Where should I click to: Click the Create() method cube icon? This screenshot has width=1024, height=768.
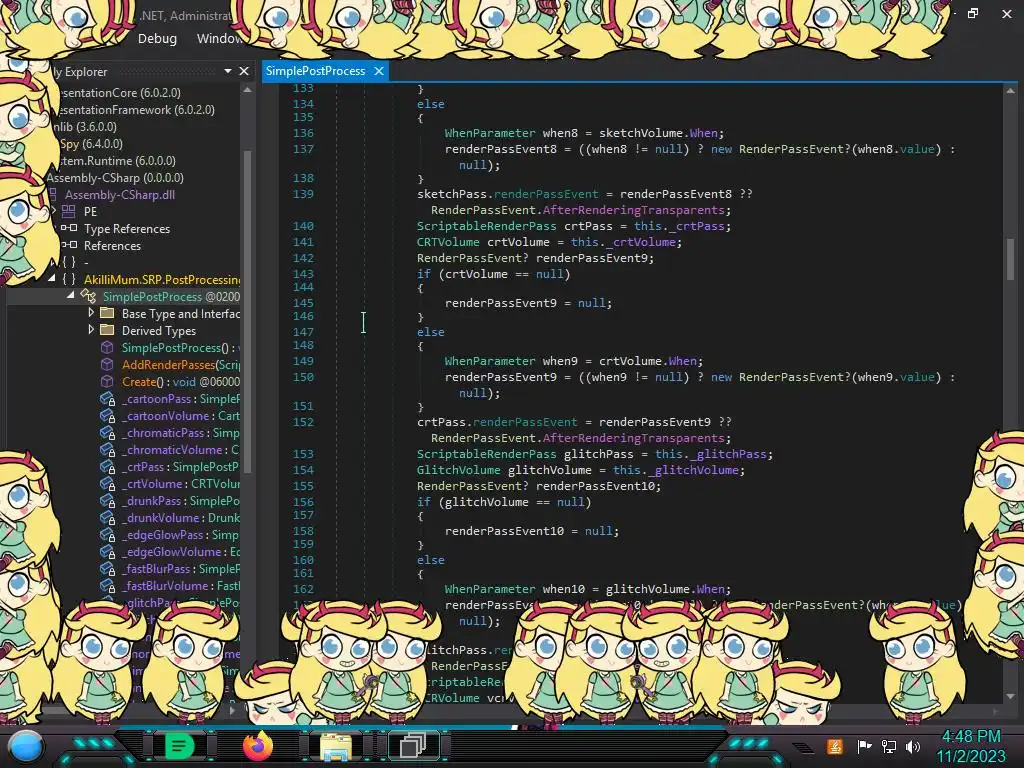pyautogui.click(x=107, y=381)
